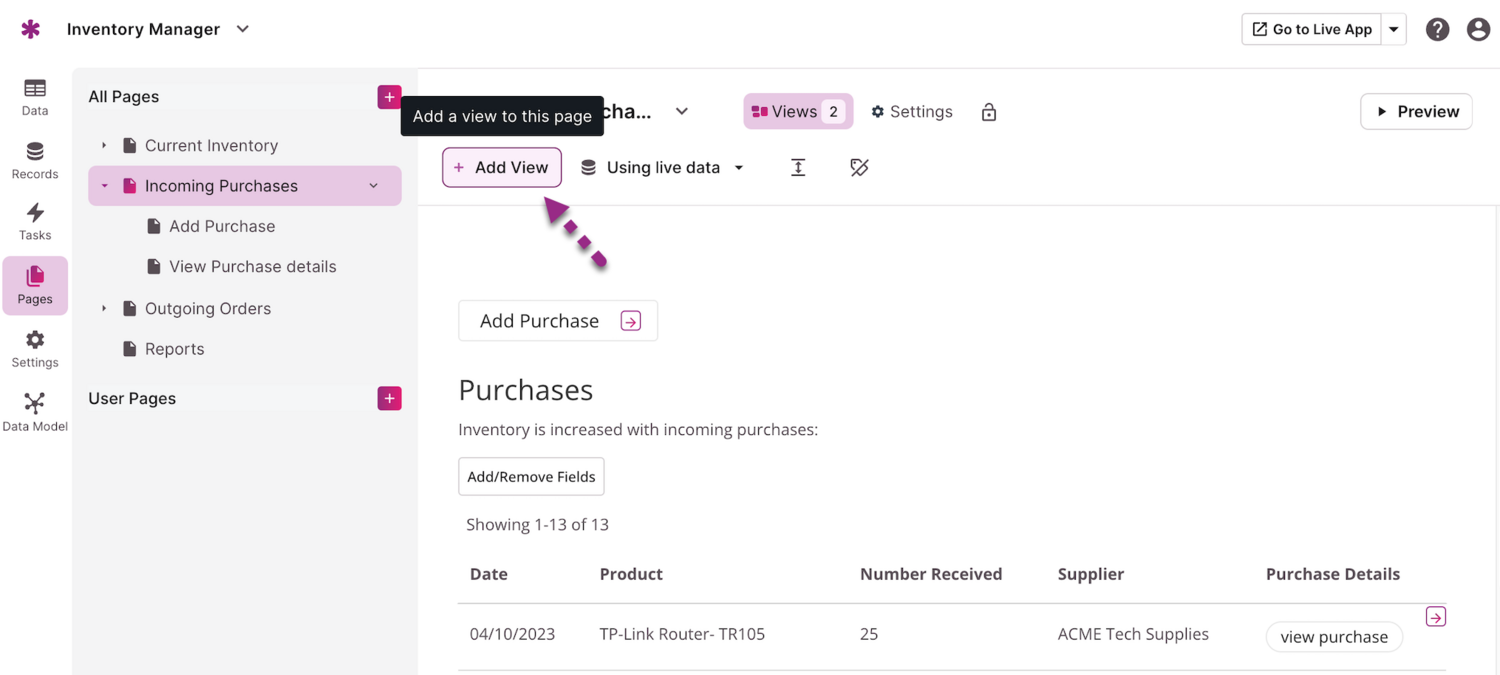The width and height of the screenshot is (1500, 675).
Task: Expand the Outgoing Orders page tree
Action: coord(104,309)
